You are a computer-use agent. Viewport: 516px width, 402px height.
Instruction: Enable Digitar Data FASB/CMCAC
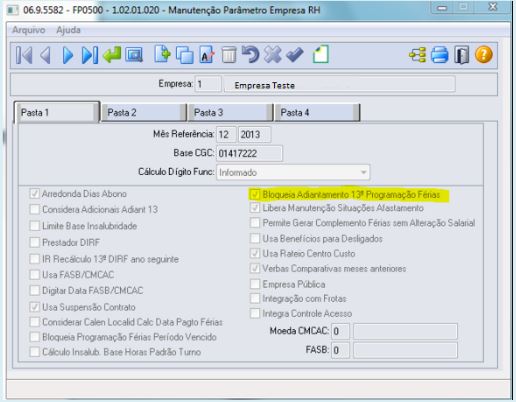coord(35,290)
